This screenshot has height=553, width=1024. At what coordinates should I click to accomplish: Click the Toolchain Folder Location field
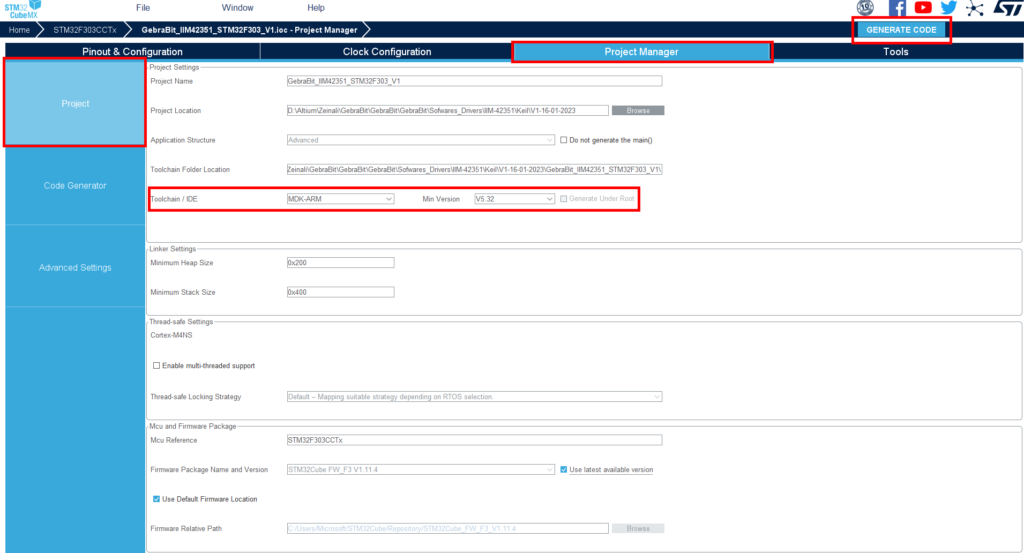(x=474, y=169)
